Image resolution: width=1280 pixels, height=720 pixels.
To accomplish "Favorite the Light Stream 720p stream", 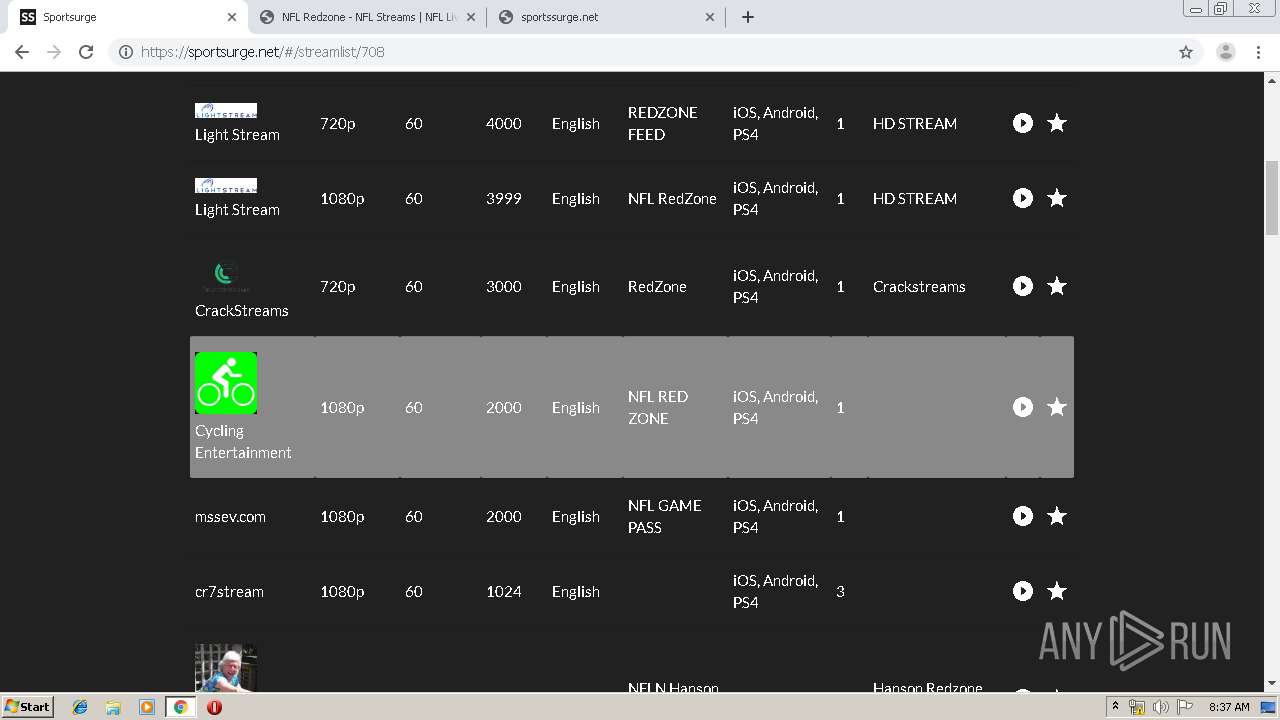I will (1057, 123).
